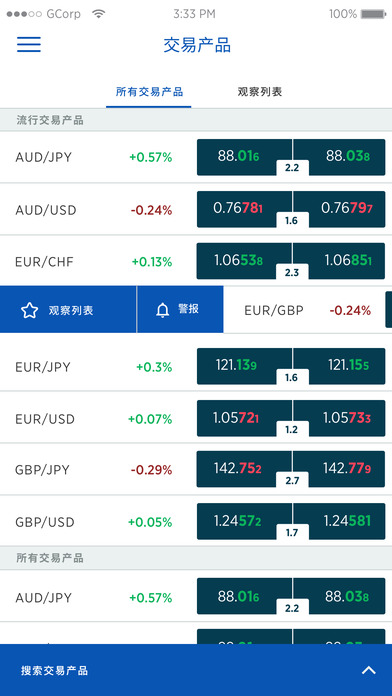The image size is (392, 696).
Task: Open 搜索交易产品 search bar
Action: coord(196,670)
